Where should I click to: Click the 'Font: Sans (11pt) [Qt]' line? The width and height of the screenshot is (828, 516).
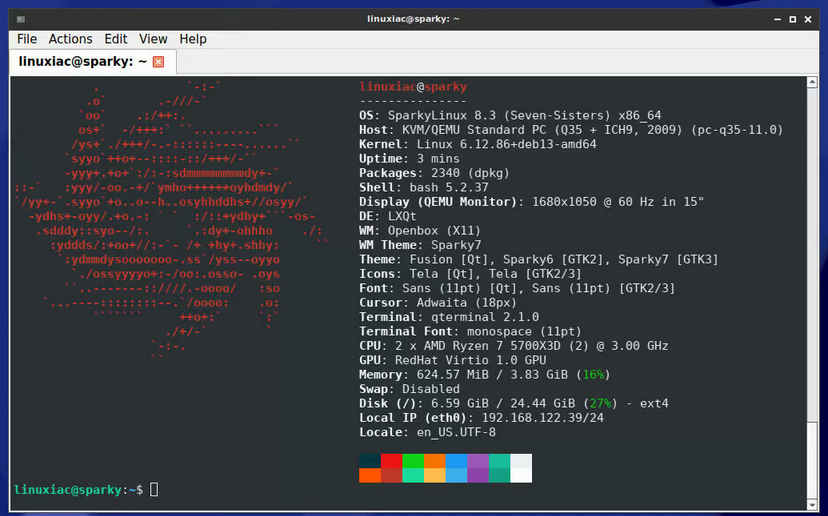[517, 288]
